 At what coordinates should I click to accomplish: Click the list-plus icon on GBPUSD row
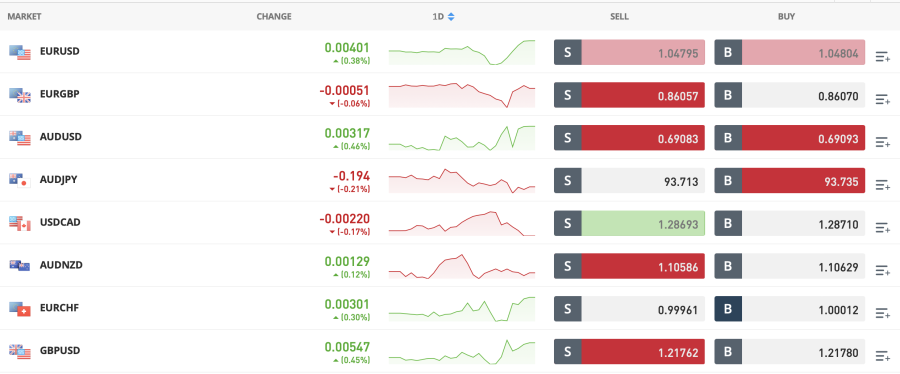pyautogui.click(x=882, y=356)
